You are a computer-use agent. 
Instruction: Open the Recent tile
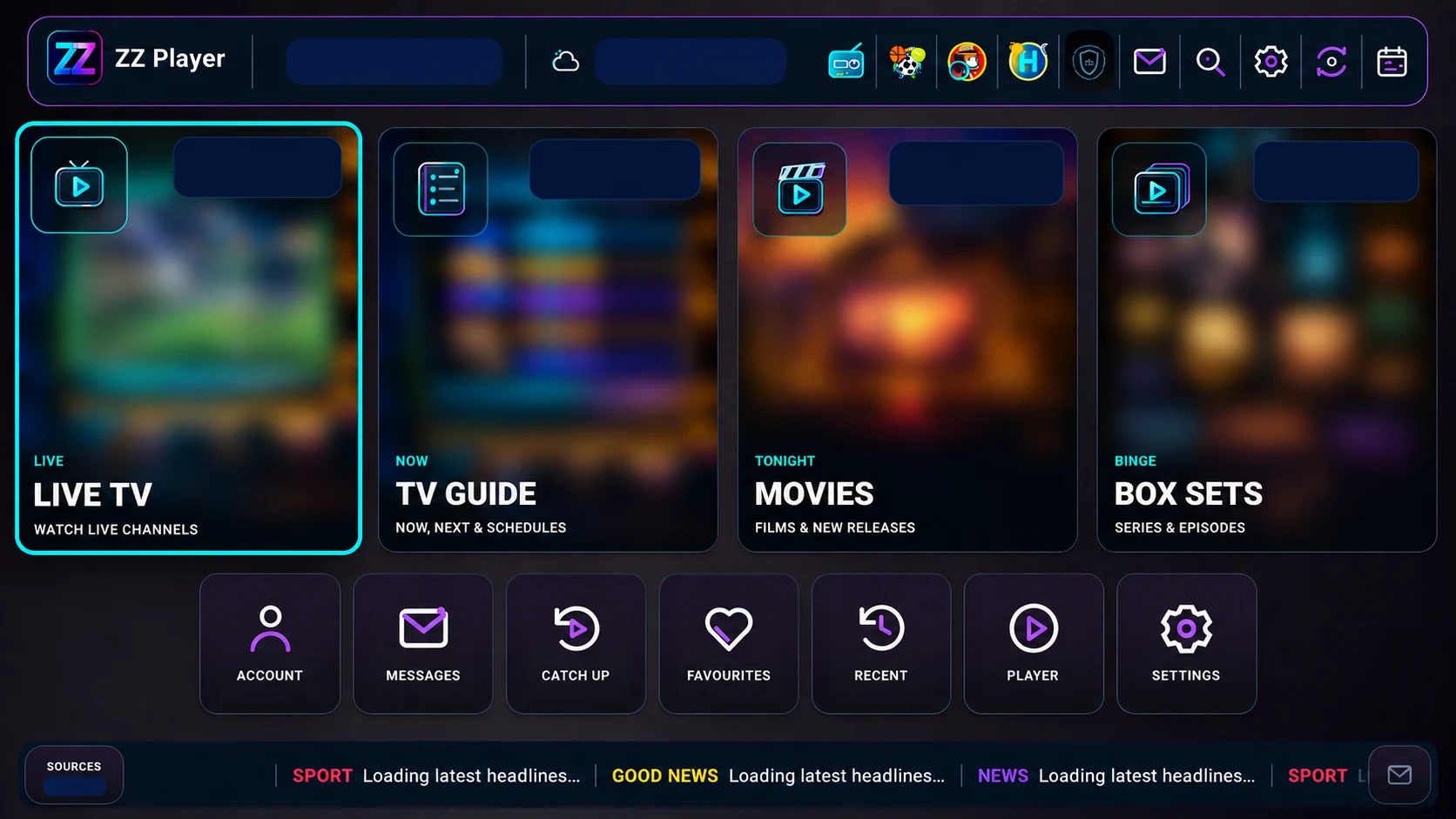point(881,643)
